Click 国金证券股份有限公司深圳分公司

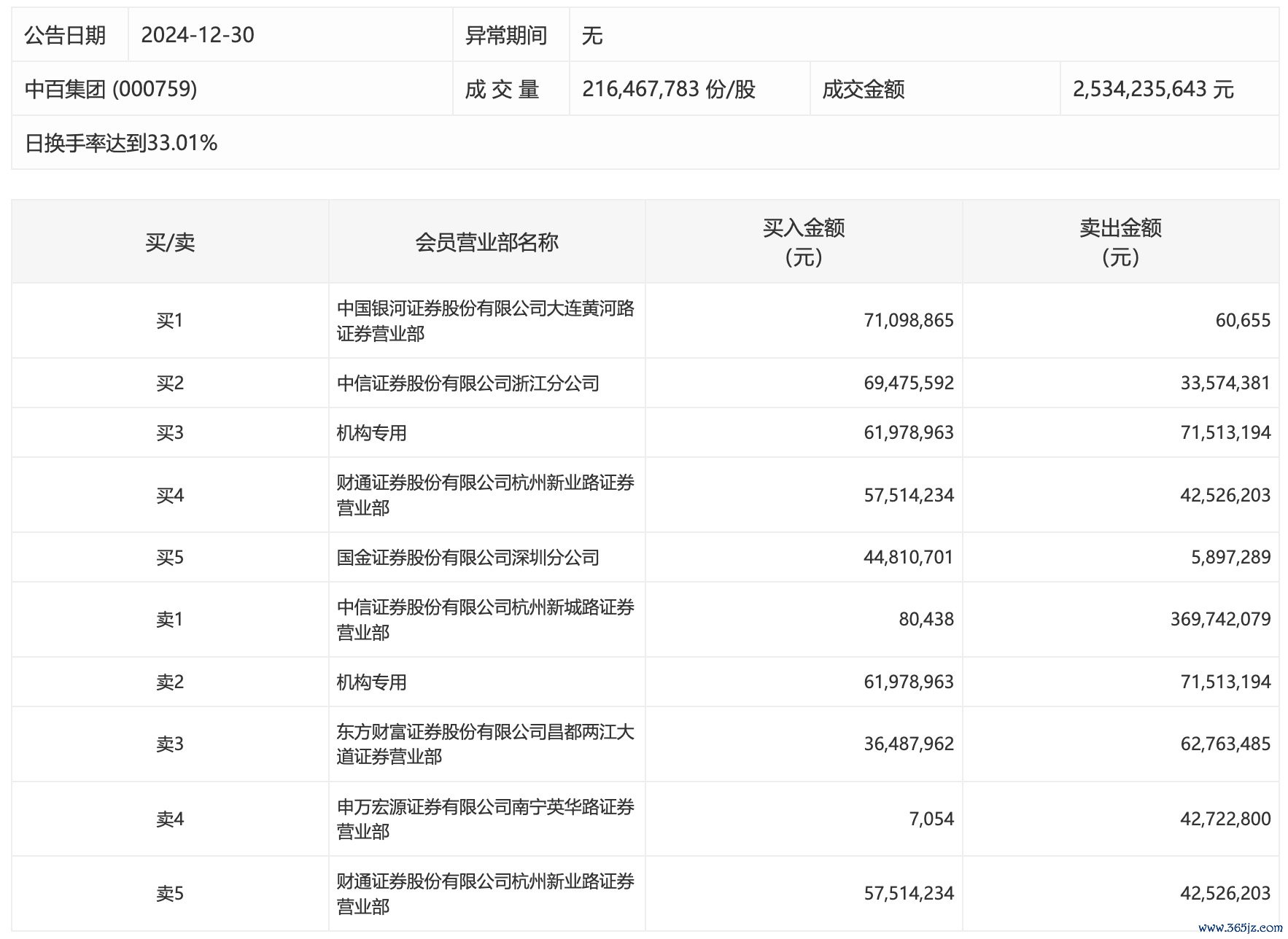[468, 557]
